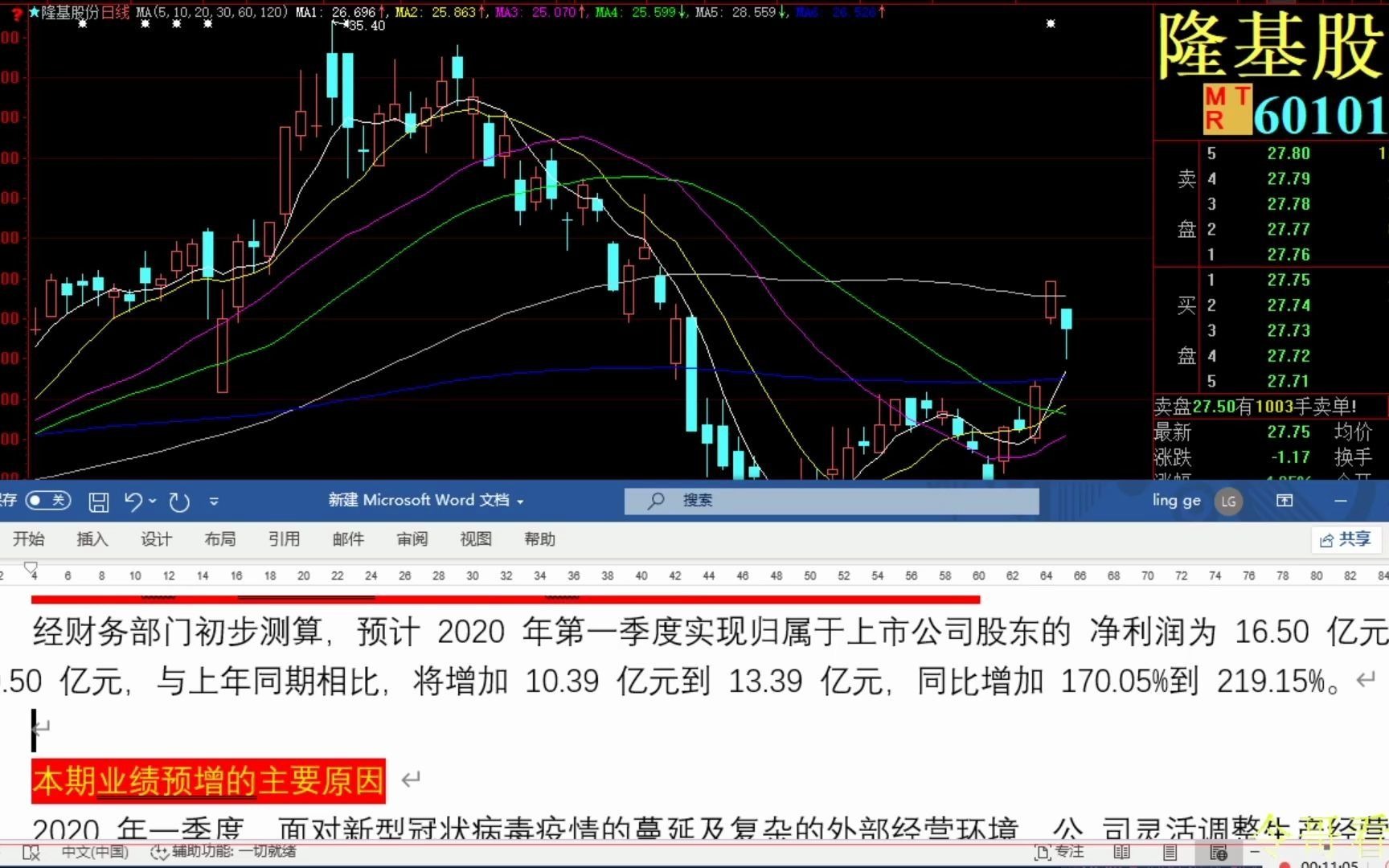This screenshot has height=868, width=1389.
Task: Open the 邮件 ribbon tab
Action: click(347, 539)
